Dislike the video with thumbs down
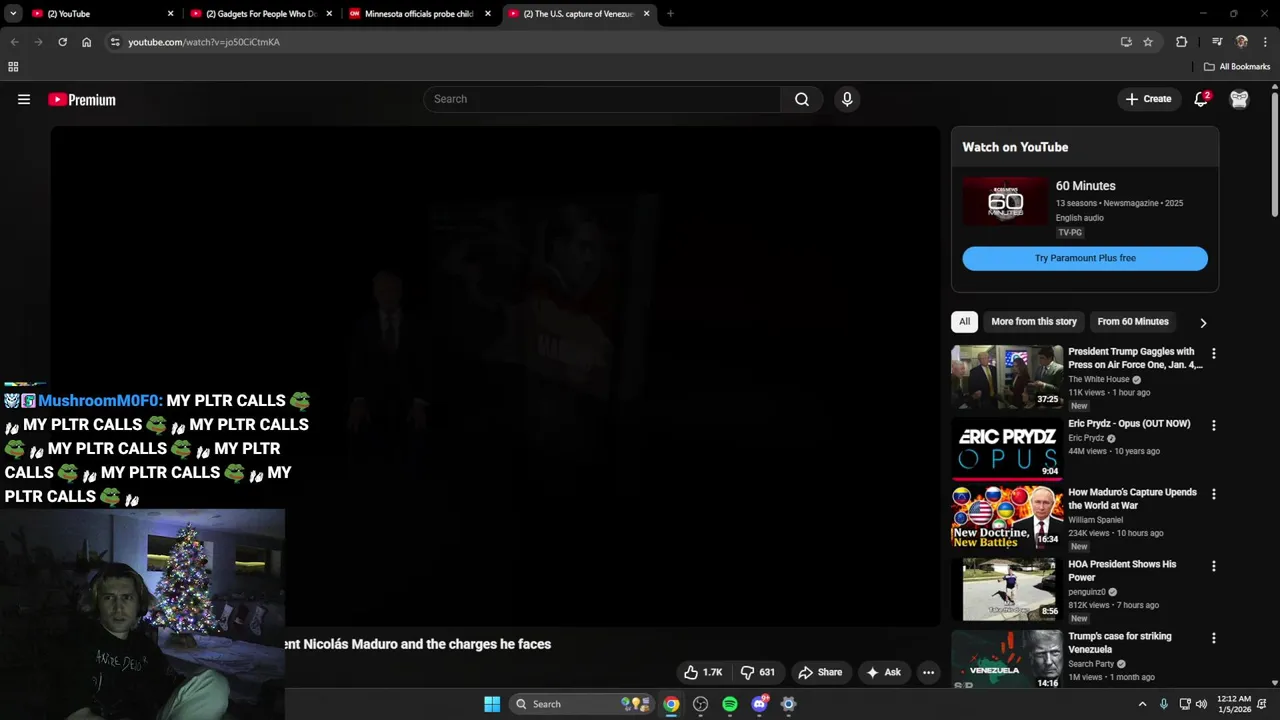The image size is (1280, 720). tap(758, 672)
